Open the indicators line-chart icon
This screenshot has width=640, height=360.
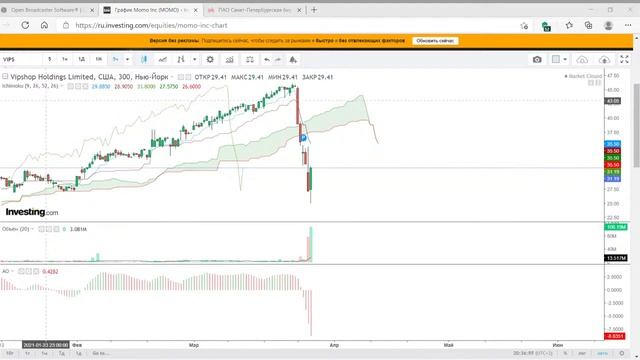pos(163,60)
